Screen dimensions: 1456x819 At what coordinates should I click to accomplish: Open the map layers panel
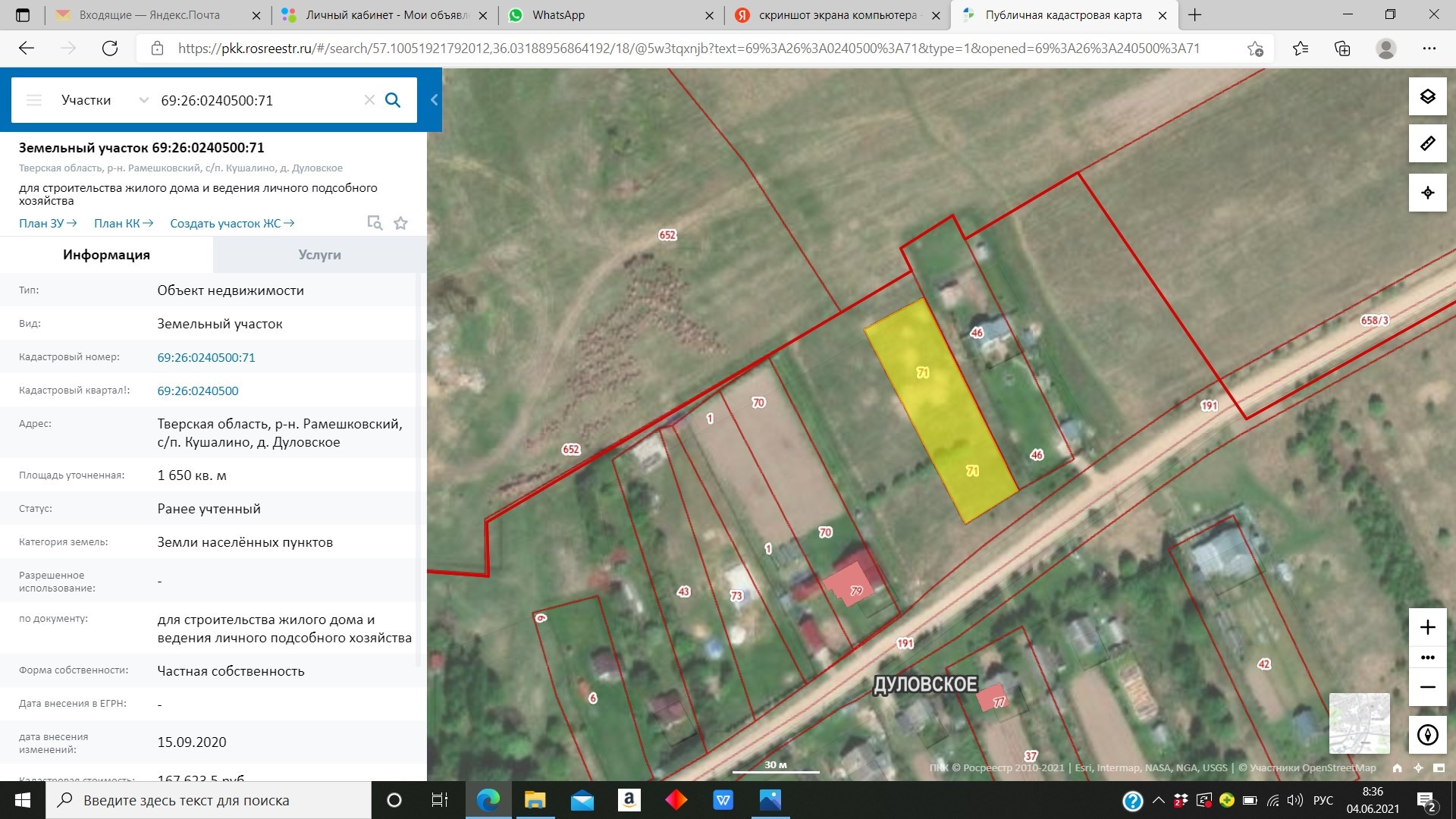tap(1428, 96)
